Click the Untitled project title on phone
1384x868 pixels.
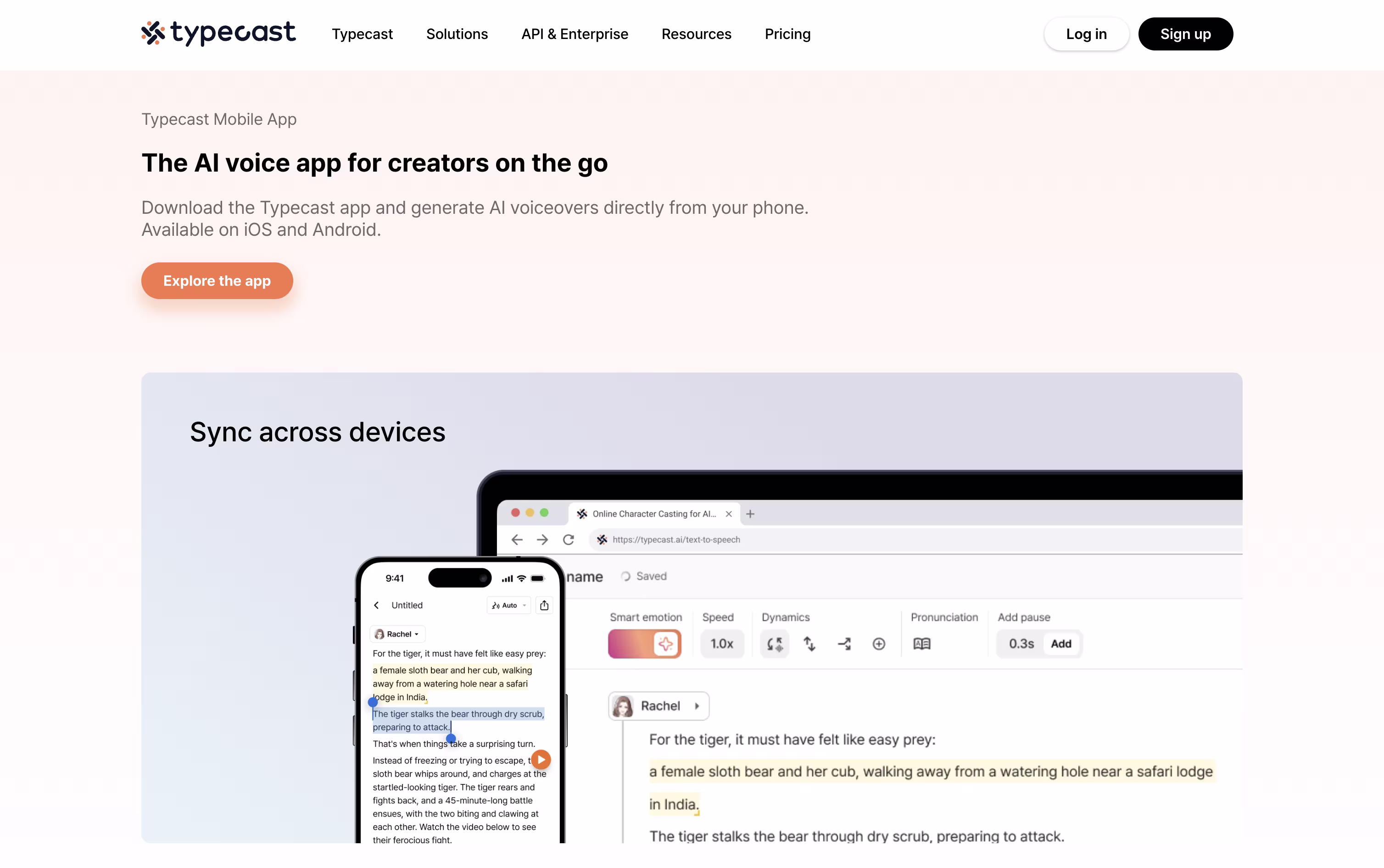407,605
